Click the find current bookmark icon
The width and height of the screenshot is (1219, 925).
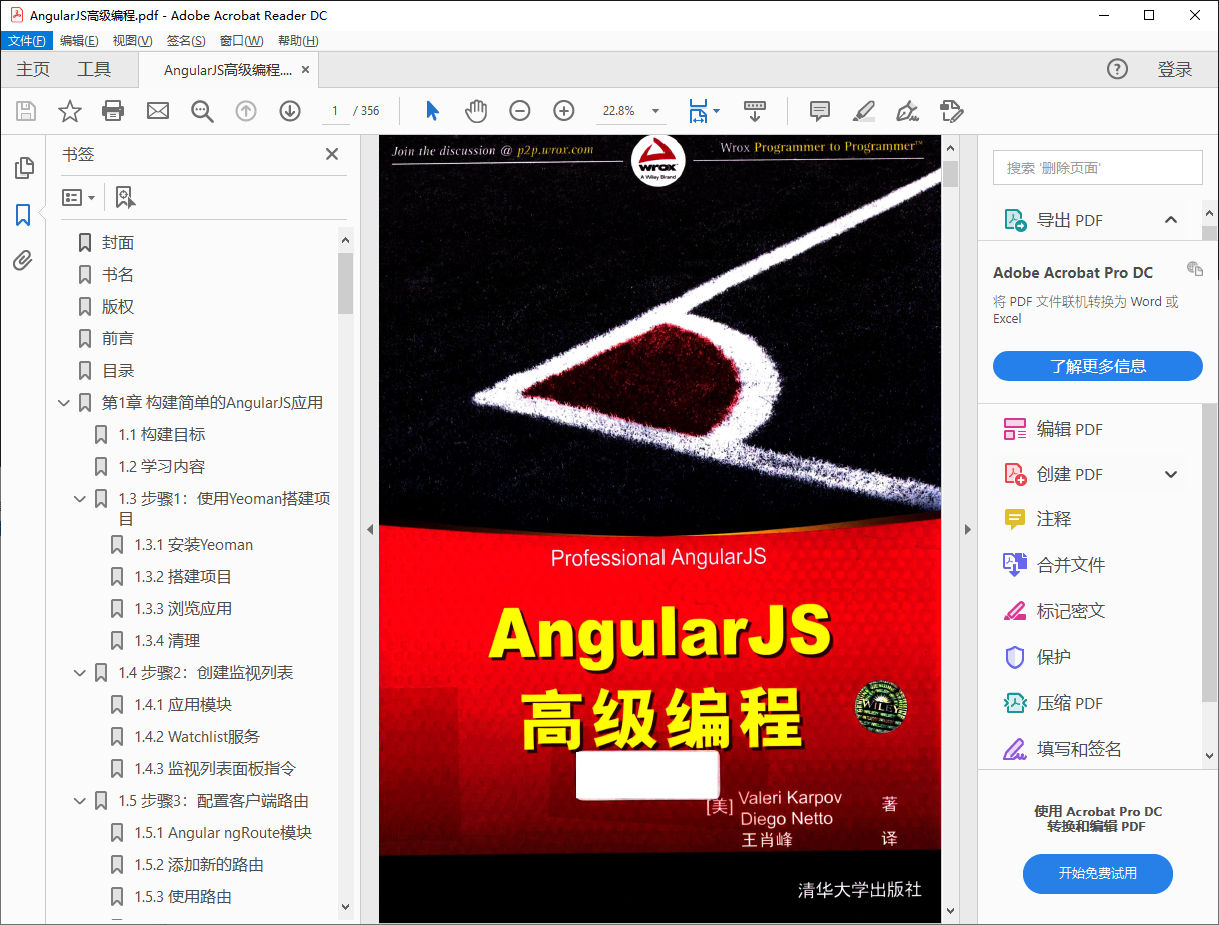click(x=124, y=197)
